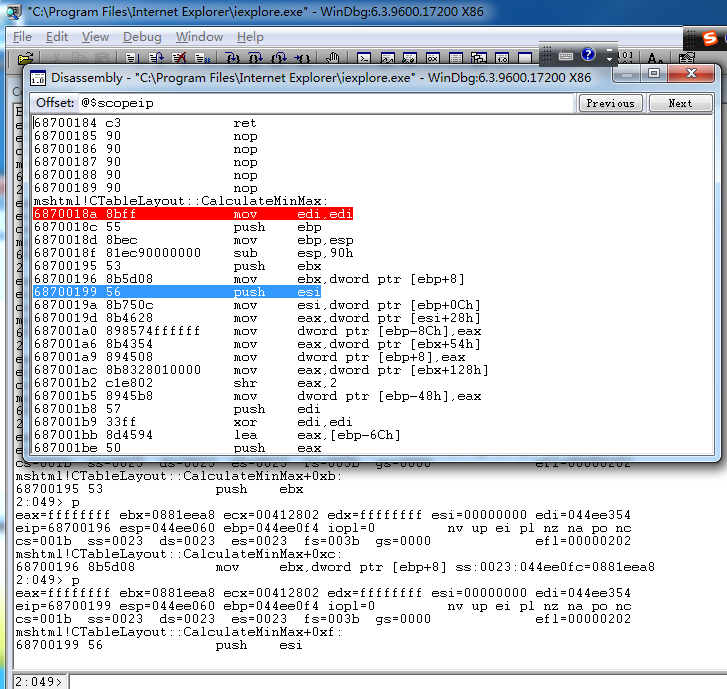Click the IME floating toolbar grip handle
Image resolution: width=727 pixels, height=689 pixels.
(x=547, y=55)
